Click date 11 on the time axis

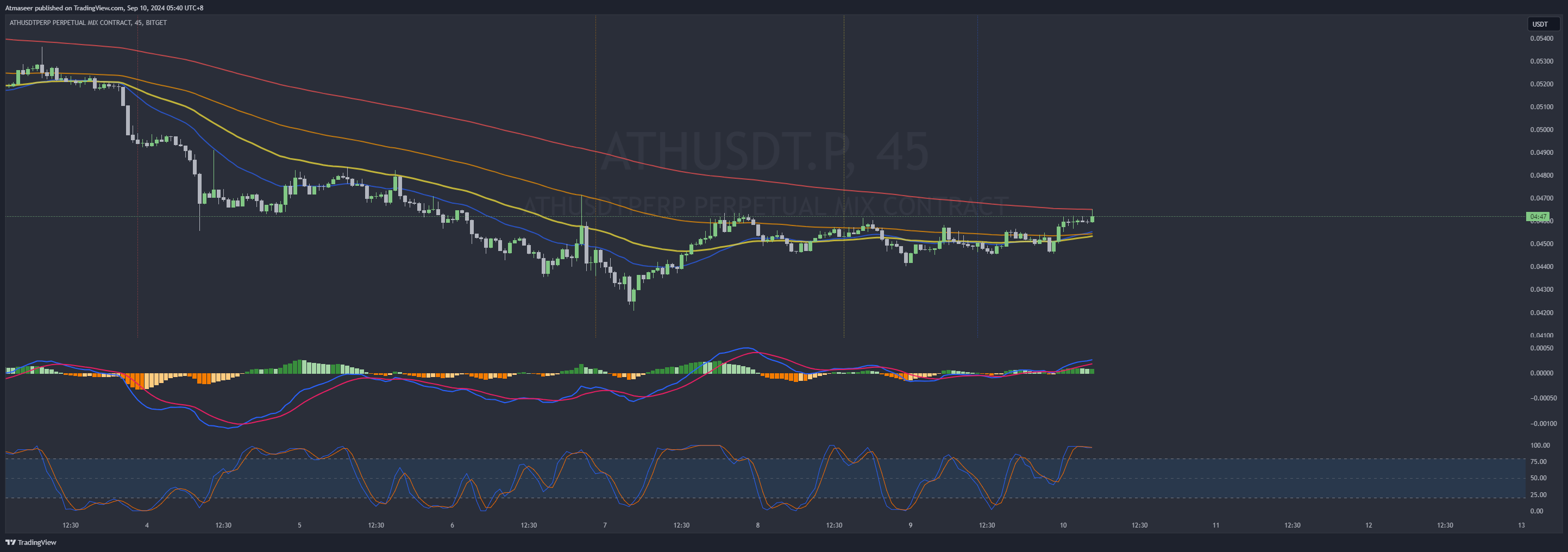[x=1216, y=525]
